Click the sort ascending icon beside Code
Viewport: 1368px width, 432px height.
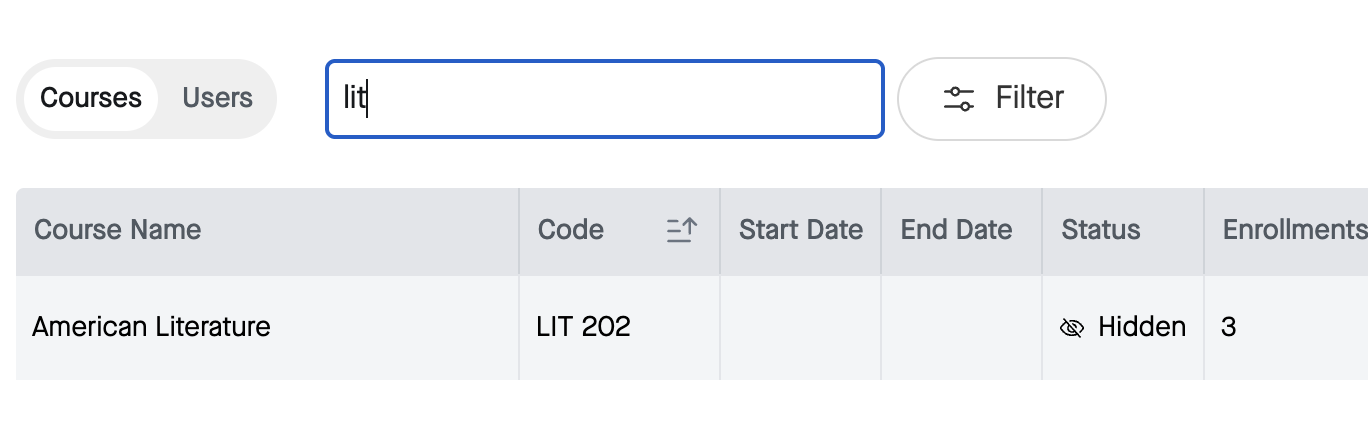click(682, 230)
